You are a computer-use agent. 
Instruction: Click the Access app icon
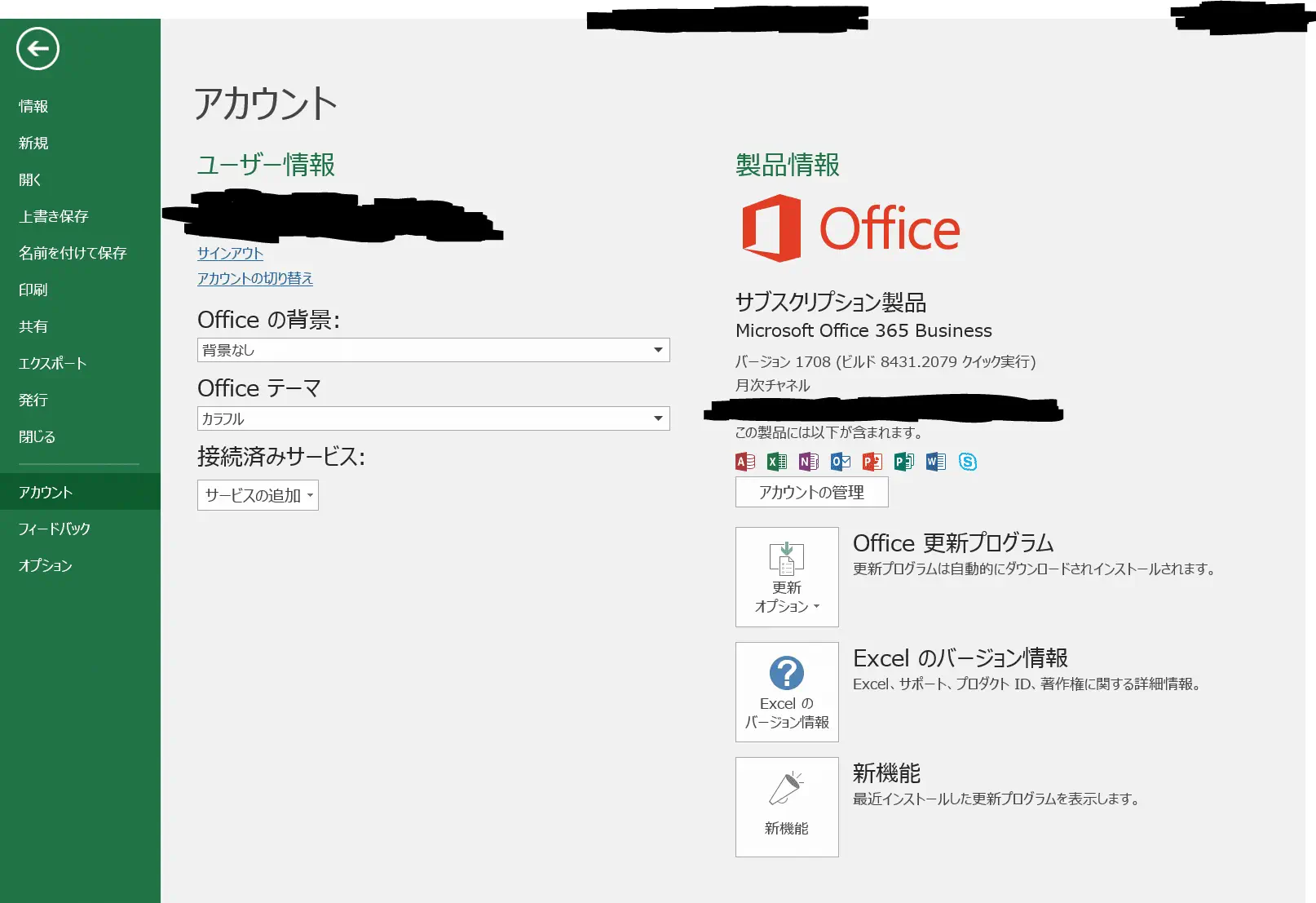click(x=745, y=462)
